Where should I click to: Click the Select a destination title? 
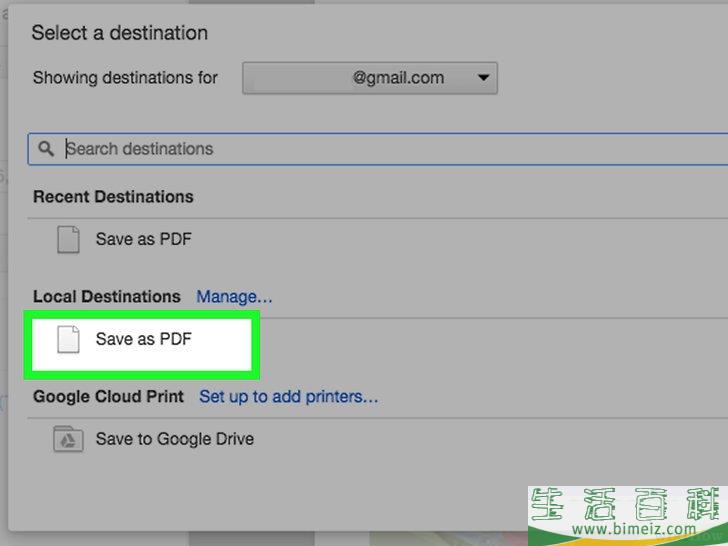pos(120,33)
